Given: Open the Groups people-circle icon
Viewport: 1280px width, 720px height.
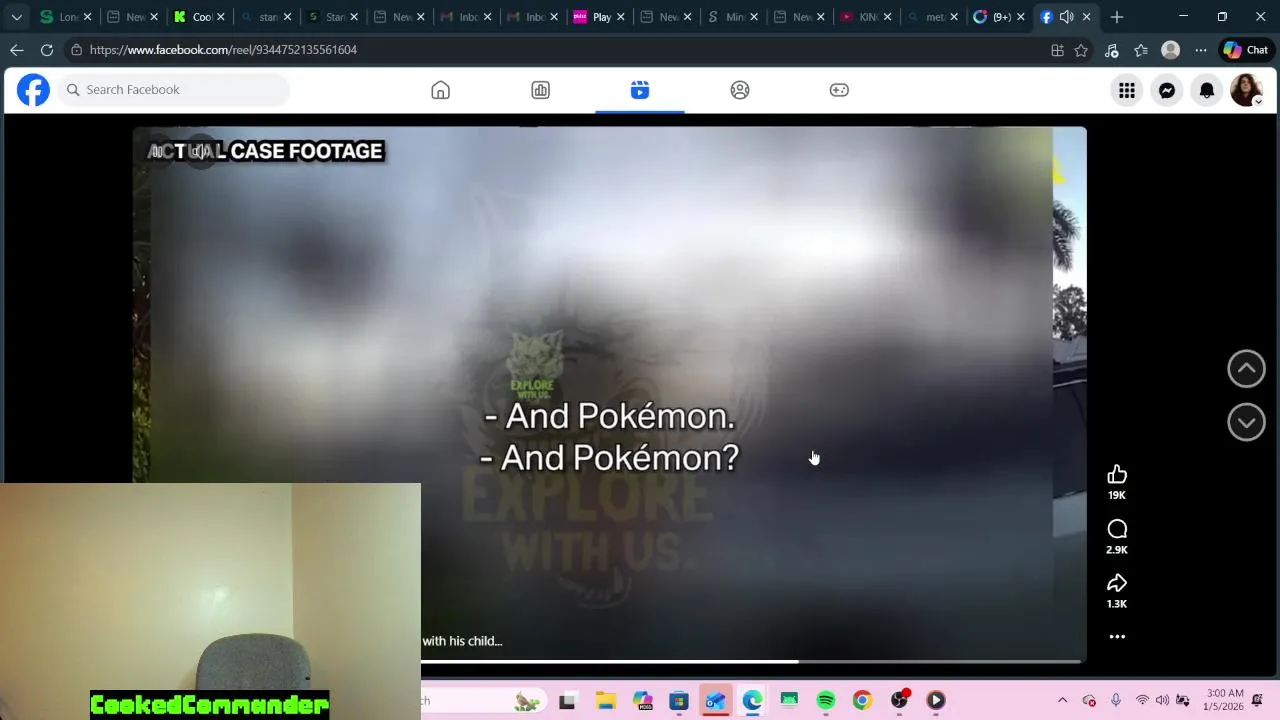Looking at the screenshot, I should (740, 90).
